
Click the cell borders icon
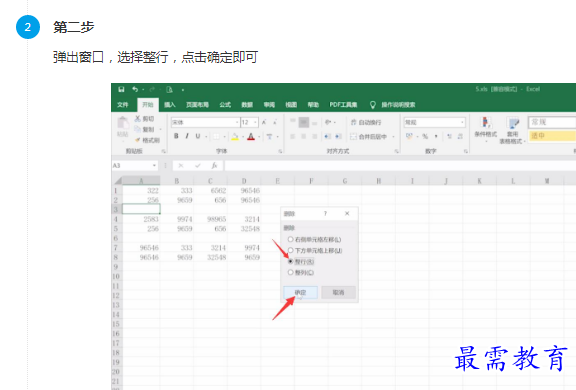tap(216, 137)
